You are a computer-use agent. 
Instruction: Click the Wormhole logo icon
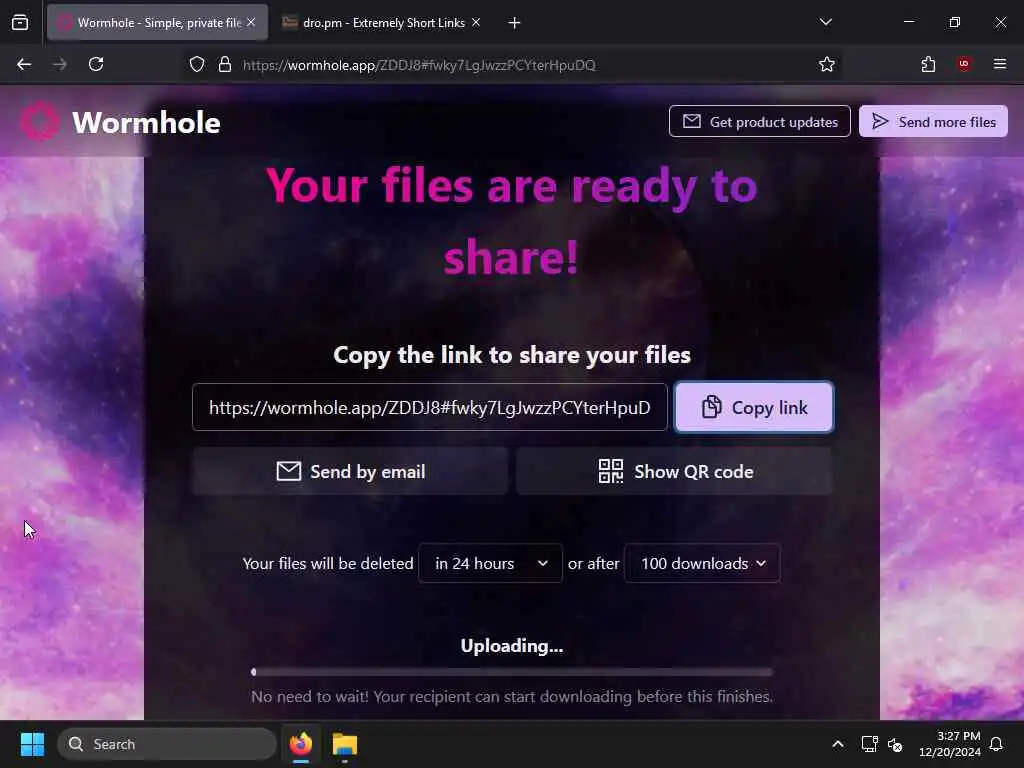(x=40, y=121)
